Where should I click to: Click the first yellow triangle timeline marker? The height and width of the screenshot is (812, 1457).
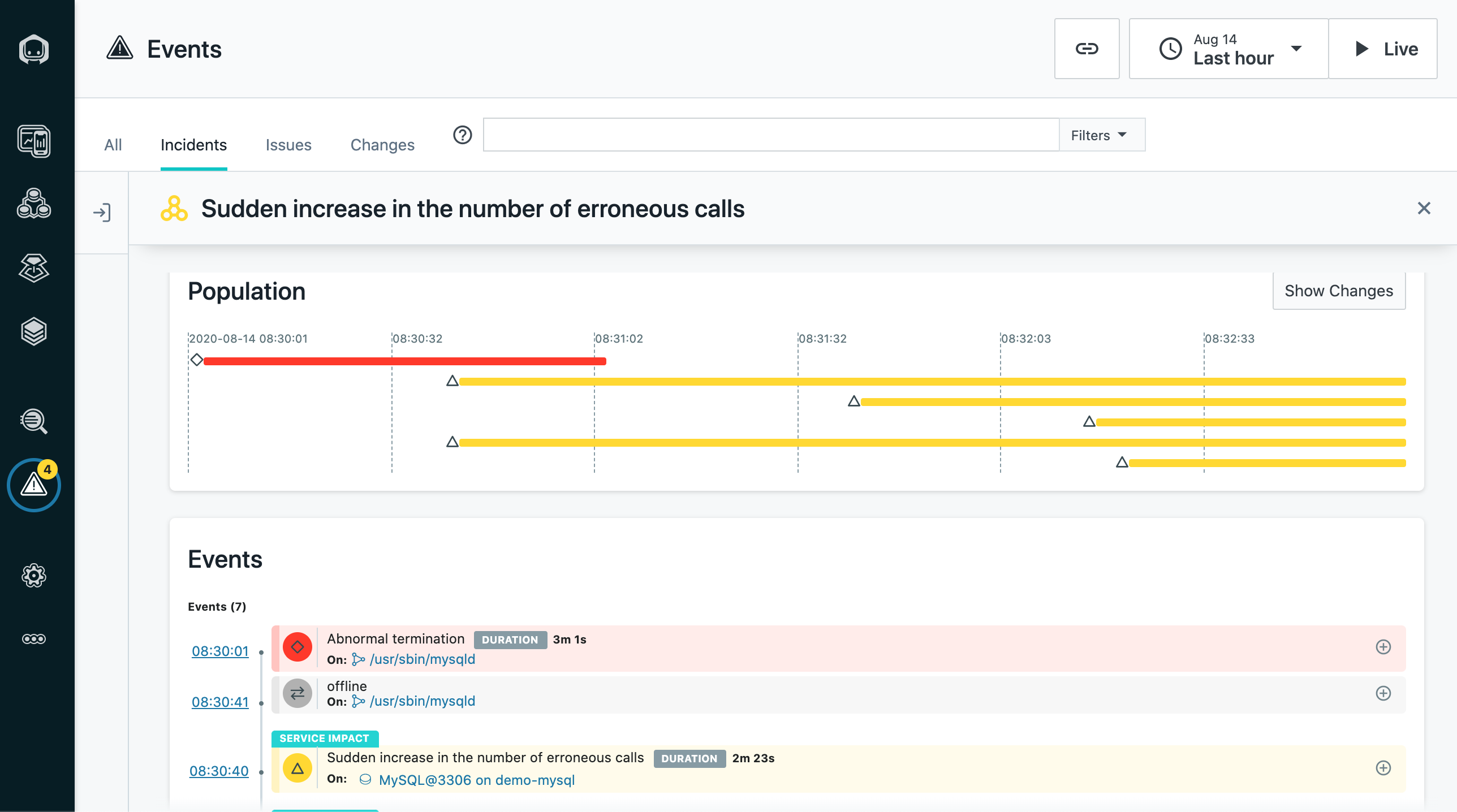[452, 381]
